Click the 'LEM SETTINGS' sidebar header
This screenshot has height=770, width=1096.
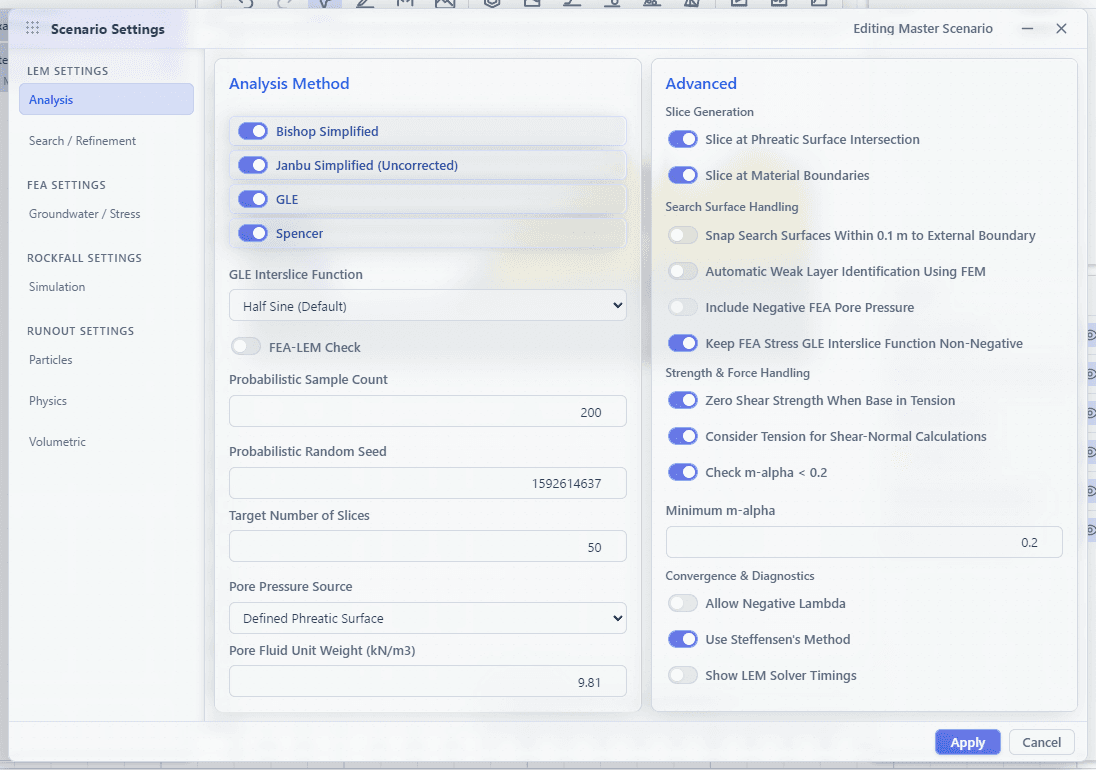tap(68, 71)
